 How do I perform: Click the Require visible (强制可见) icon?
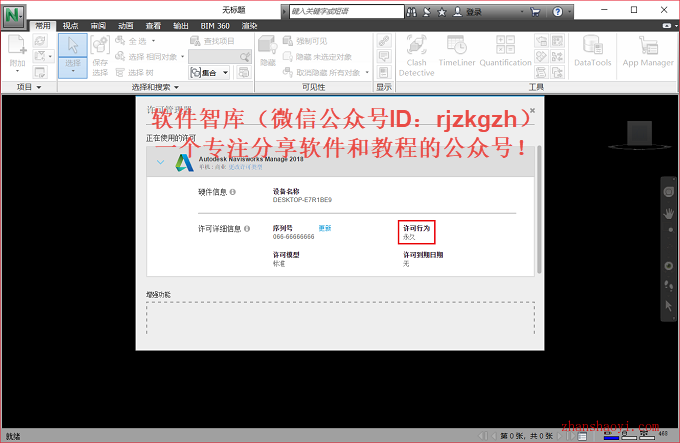(x=288, y=41)
